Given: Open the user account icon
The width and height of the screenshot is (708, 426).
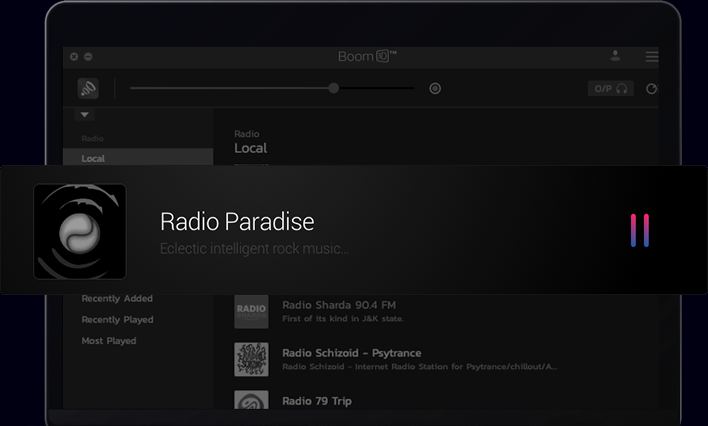Looking at the screenshot, I should coord(615,56).
